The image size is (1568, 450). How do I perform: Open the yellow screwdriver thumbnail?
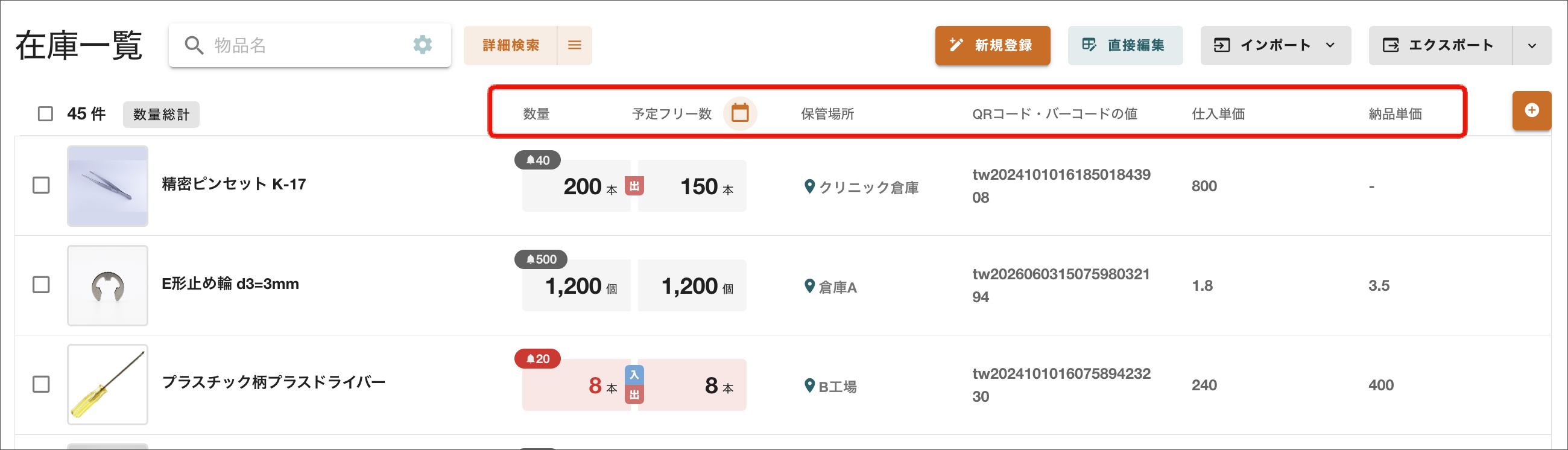(x=108, y=384)
